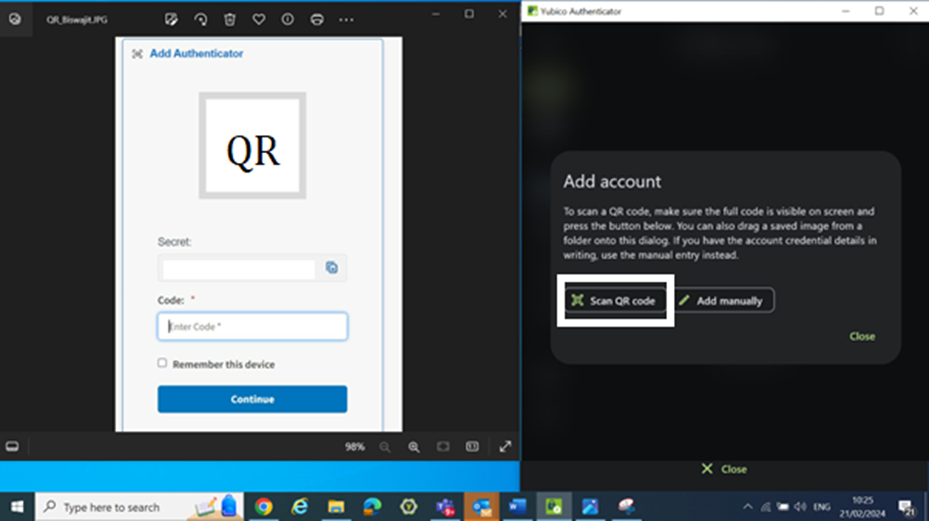Click the QR_Biswajit.JPG file name in Photos
The height and width of the screenshot is (521, 929).
pos(77,20)
